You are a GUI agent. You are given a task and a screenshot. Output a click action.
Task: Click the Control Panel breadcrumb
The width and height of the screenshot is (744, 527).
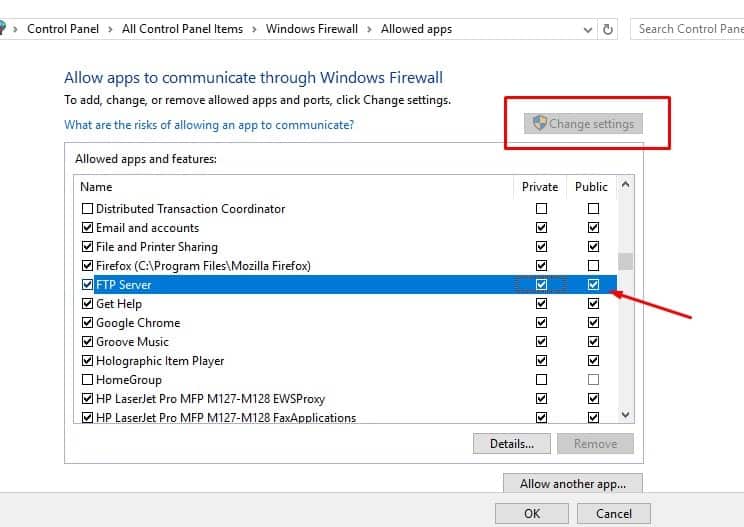click(63, 29)
